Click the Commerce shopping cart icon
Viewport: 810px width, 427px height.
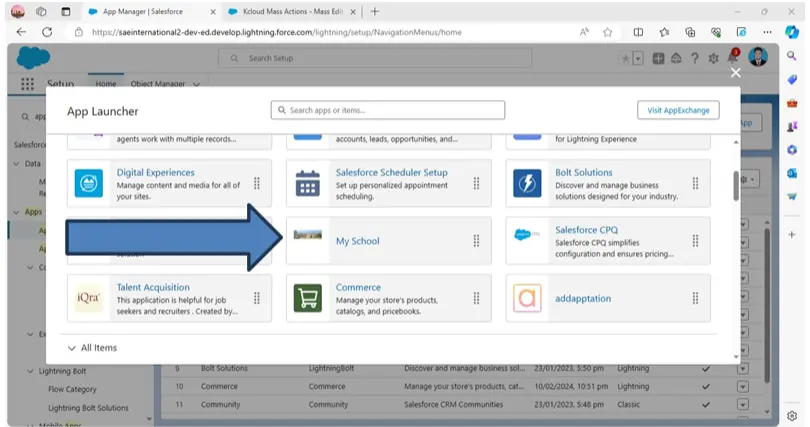tap(307, 298)
